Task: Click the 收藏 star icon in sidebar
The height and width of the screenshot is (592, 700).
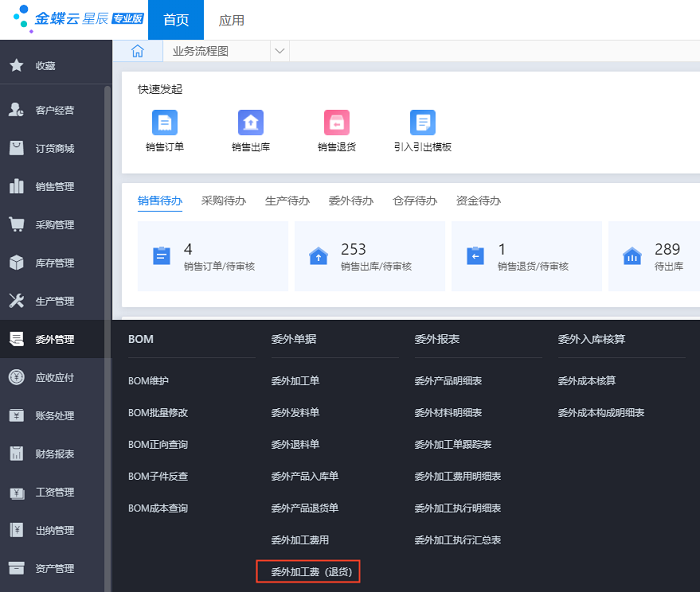Action: (x=17, y=65)
